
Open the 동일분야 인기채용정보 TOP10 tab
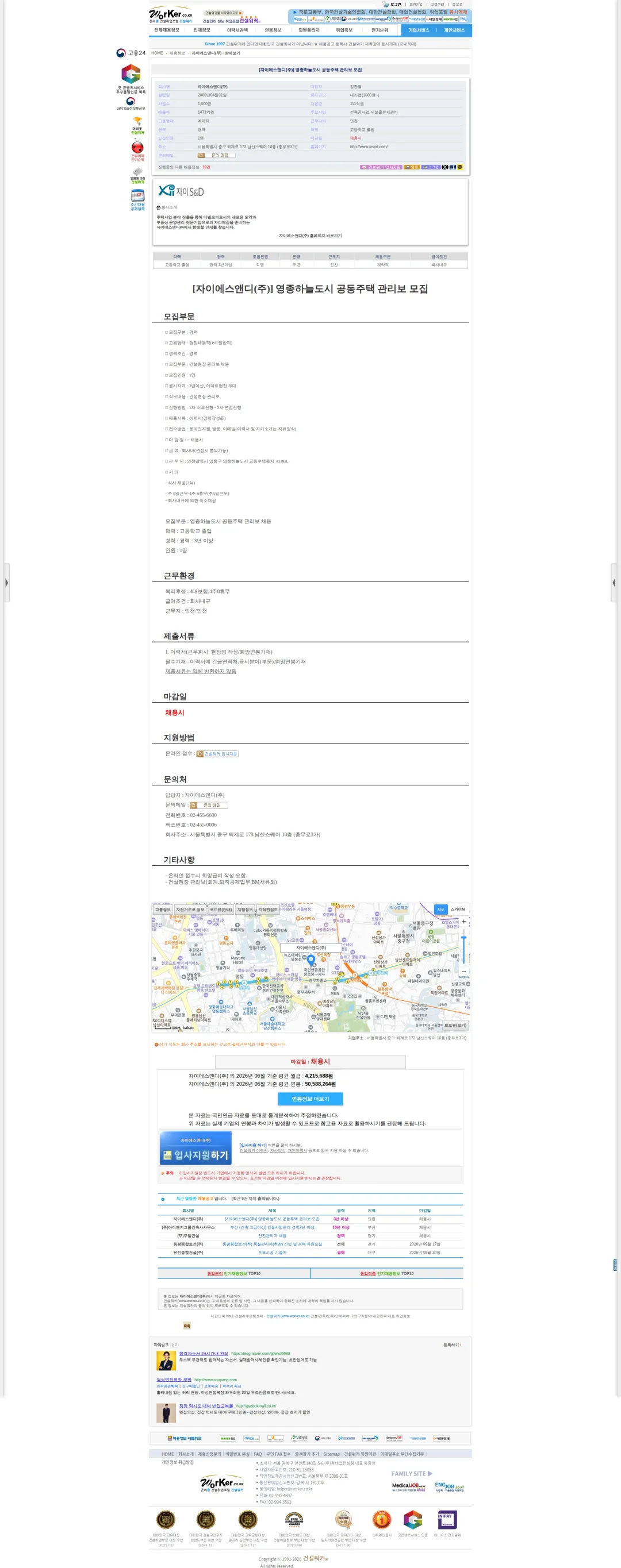click(234, 1273)
